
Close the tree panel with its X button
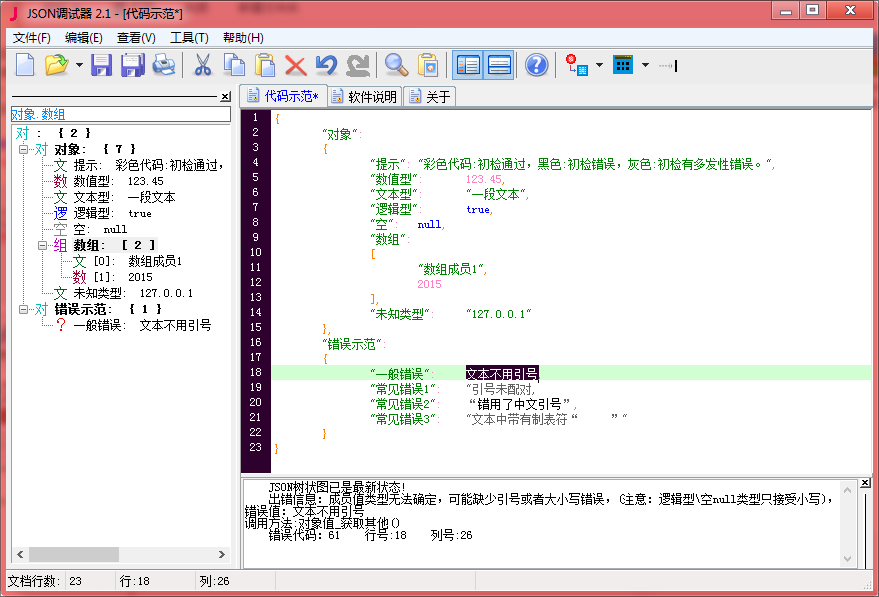225,96
